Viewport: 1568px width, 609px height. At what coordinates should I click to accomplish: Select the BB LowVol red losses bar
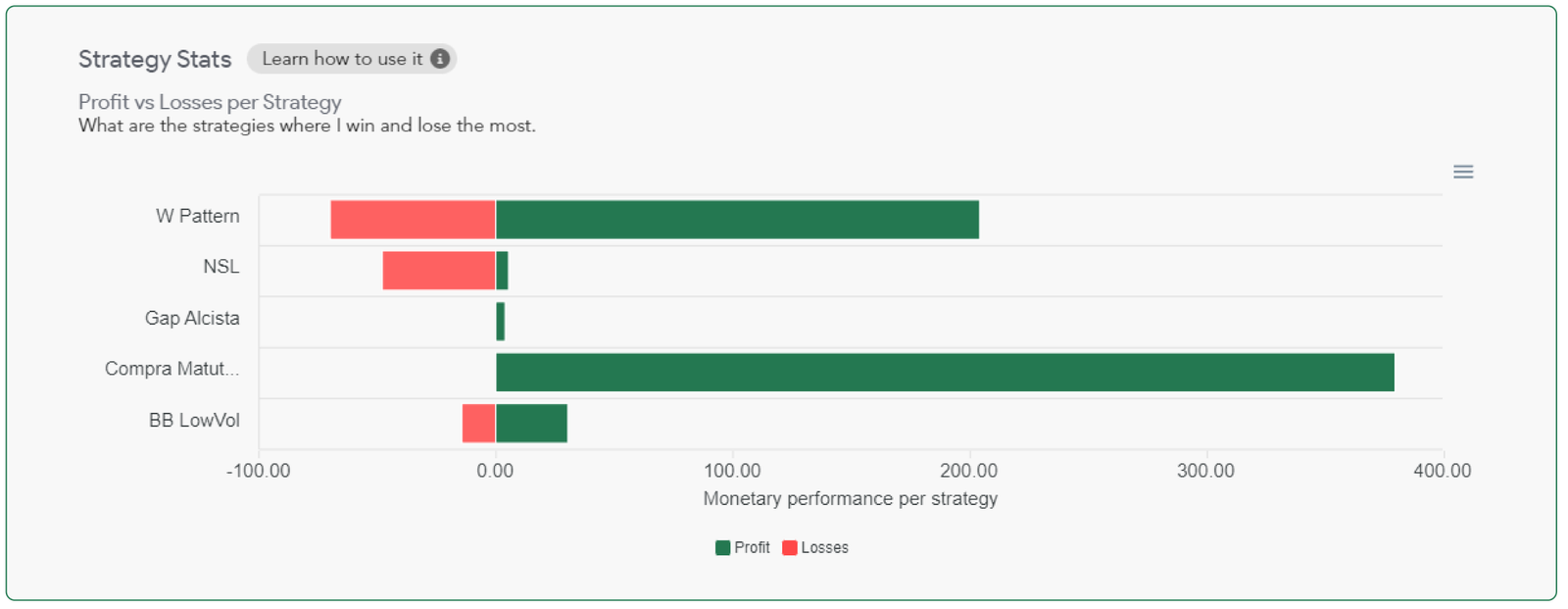pos(478,424)
